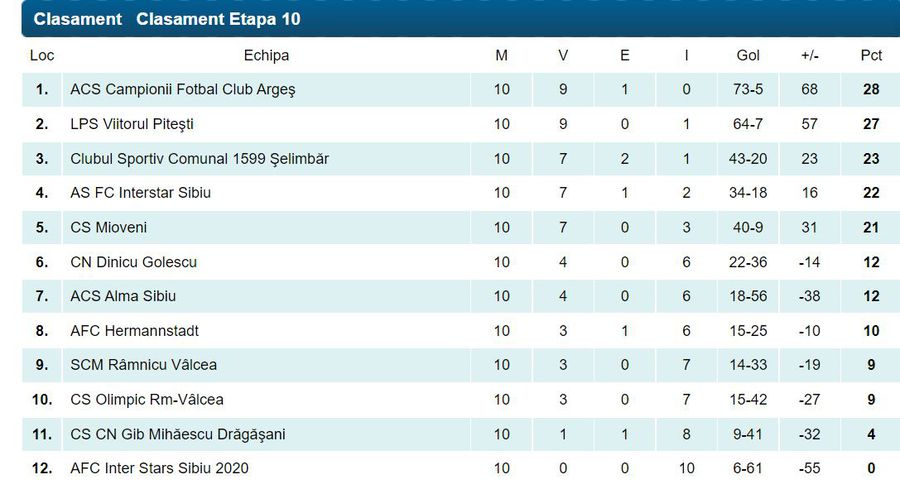900x489 pixels.
Task: Select the 28 points cell for Argeş
Action: pos(871,90)
